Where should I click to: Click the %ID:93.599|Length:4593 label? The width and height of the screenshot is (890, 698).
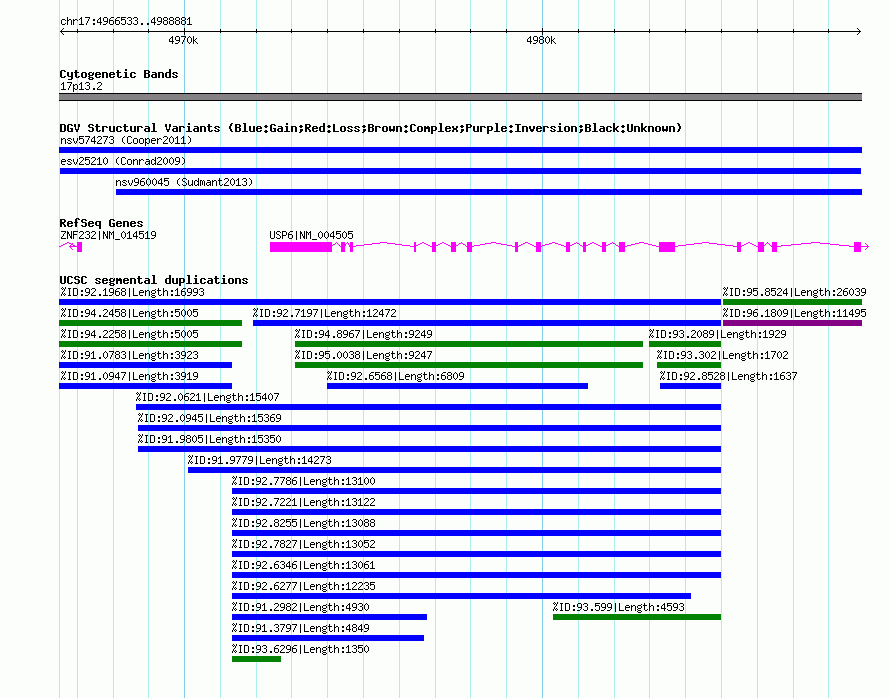pos(619,607)
